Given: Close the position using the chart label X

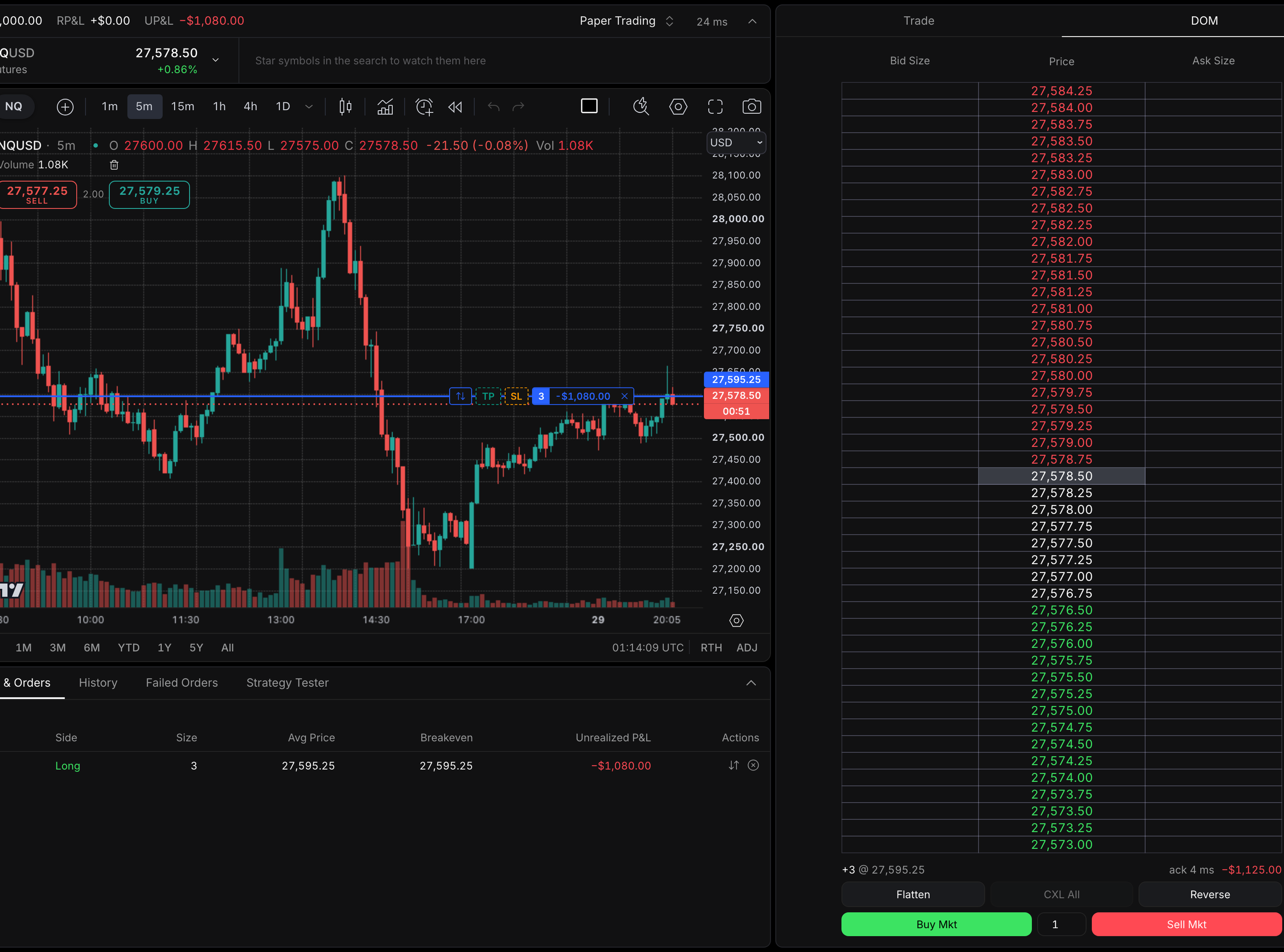Looking at the screenshot, I should [624, 396].
